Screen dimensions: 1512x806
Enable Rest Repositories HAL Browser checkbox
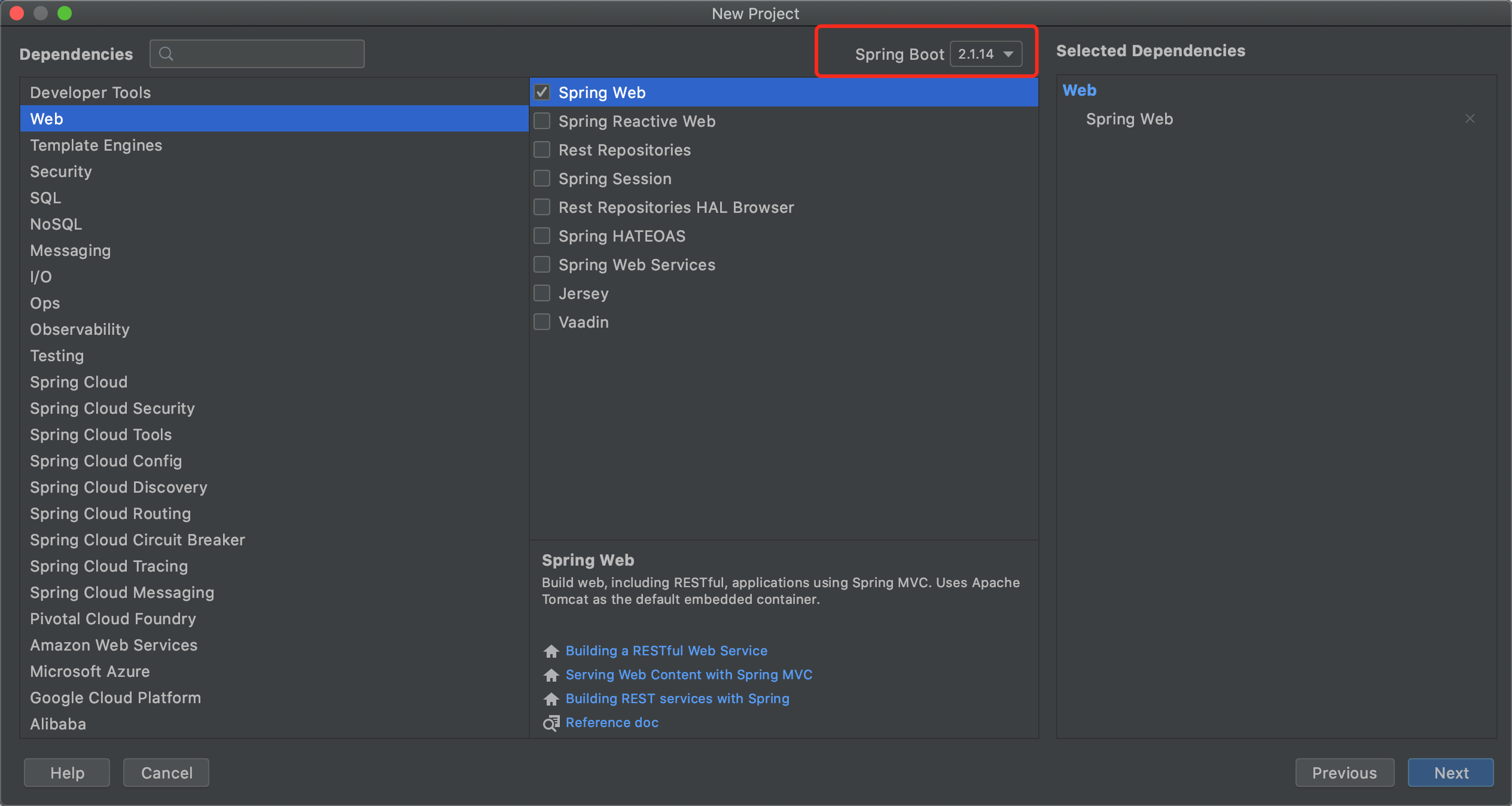tap(542, 207)
